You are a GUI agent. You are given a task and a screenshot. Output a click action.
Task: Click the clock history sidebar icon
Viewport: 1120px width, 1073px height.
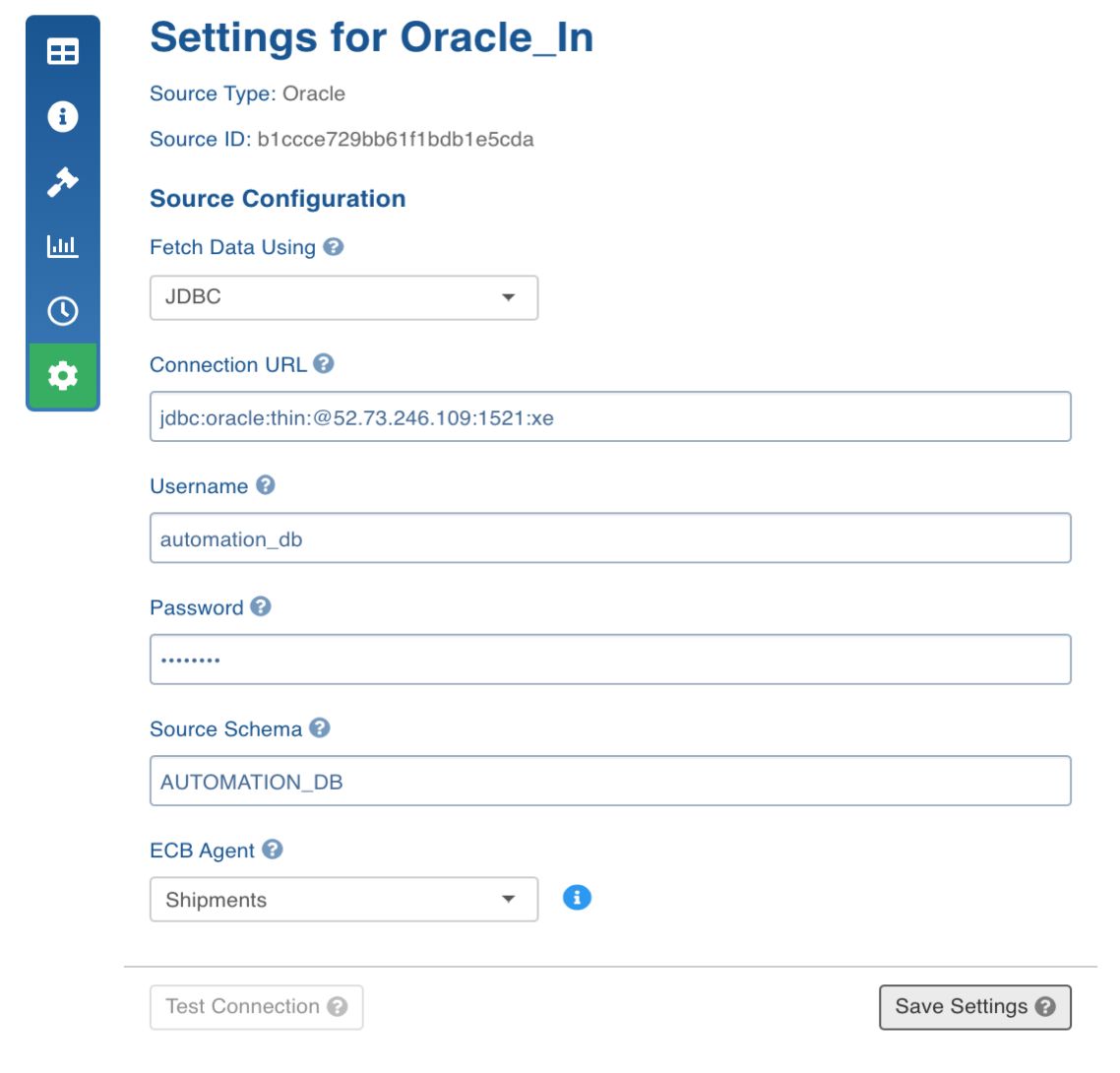(x=63, y=311)
